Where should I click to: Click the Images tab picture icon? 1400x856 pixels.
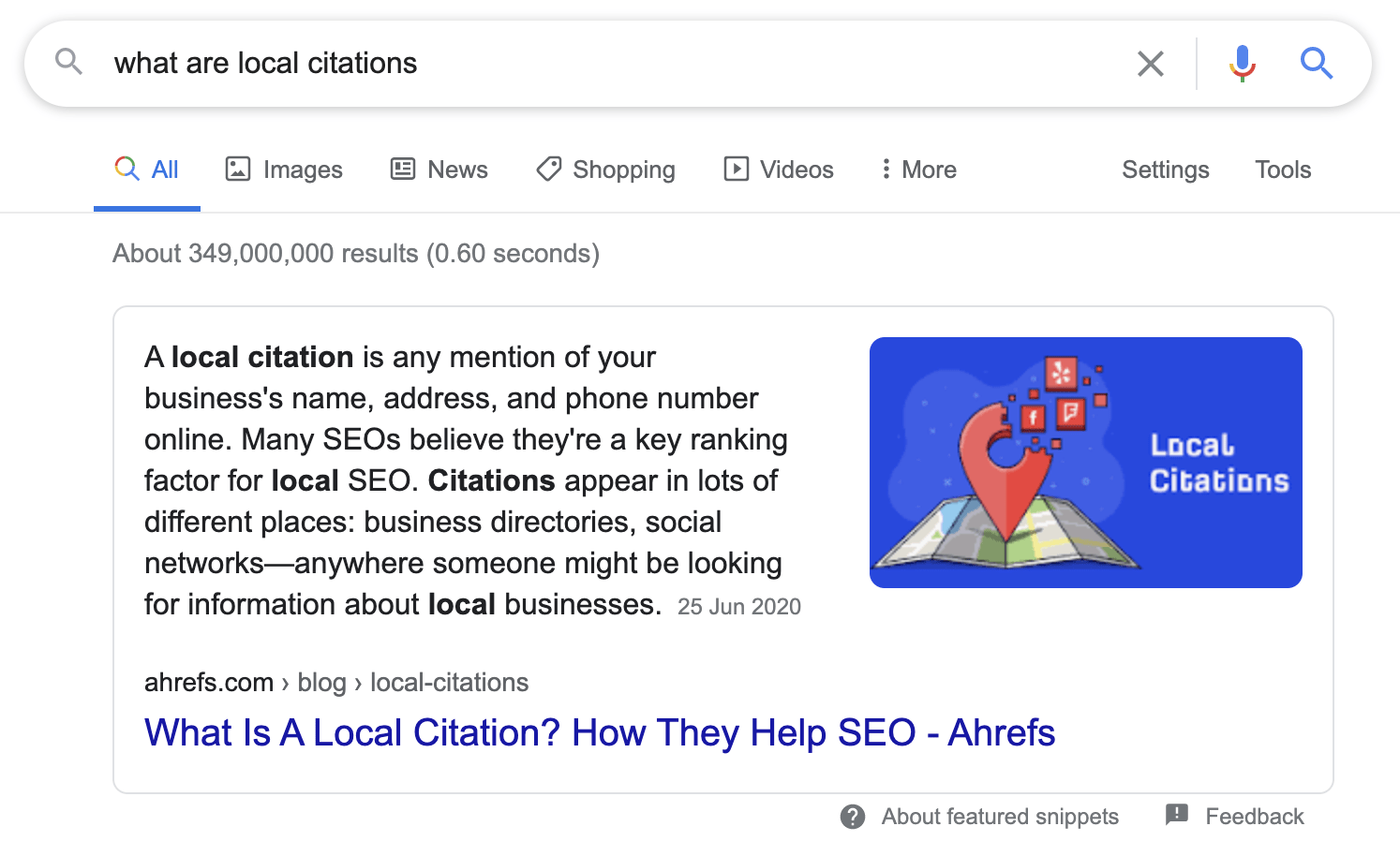pyautogui.click(x=238, y=170)
